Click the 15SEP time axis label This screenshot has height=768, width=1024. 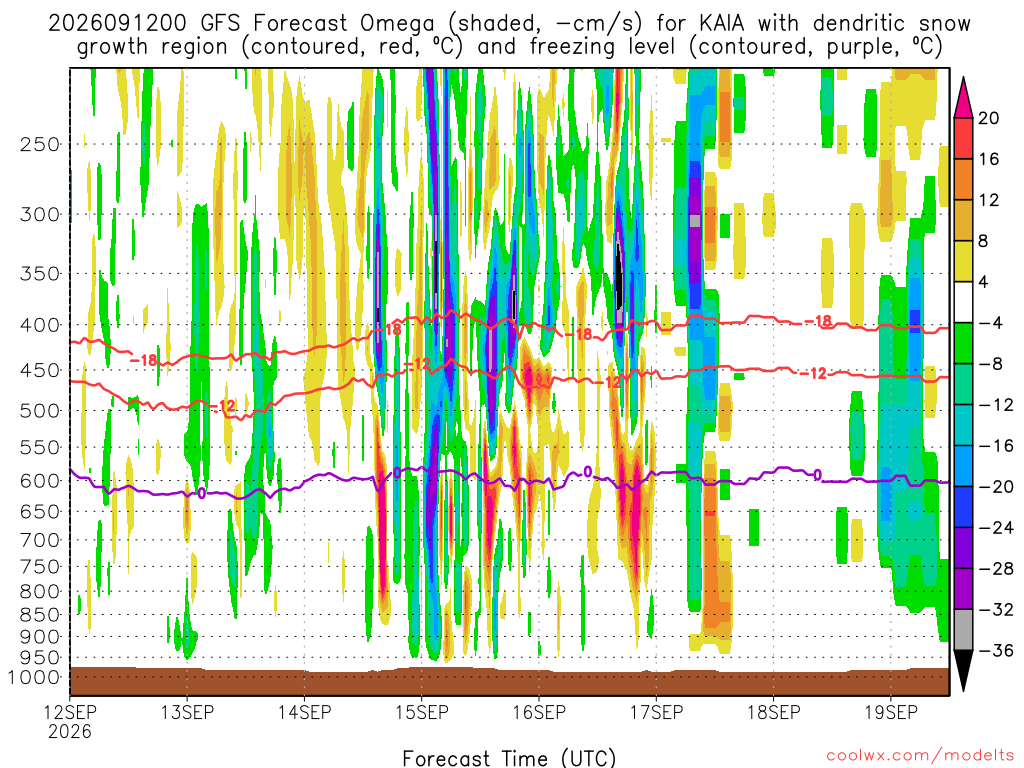(421, 712)
